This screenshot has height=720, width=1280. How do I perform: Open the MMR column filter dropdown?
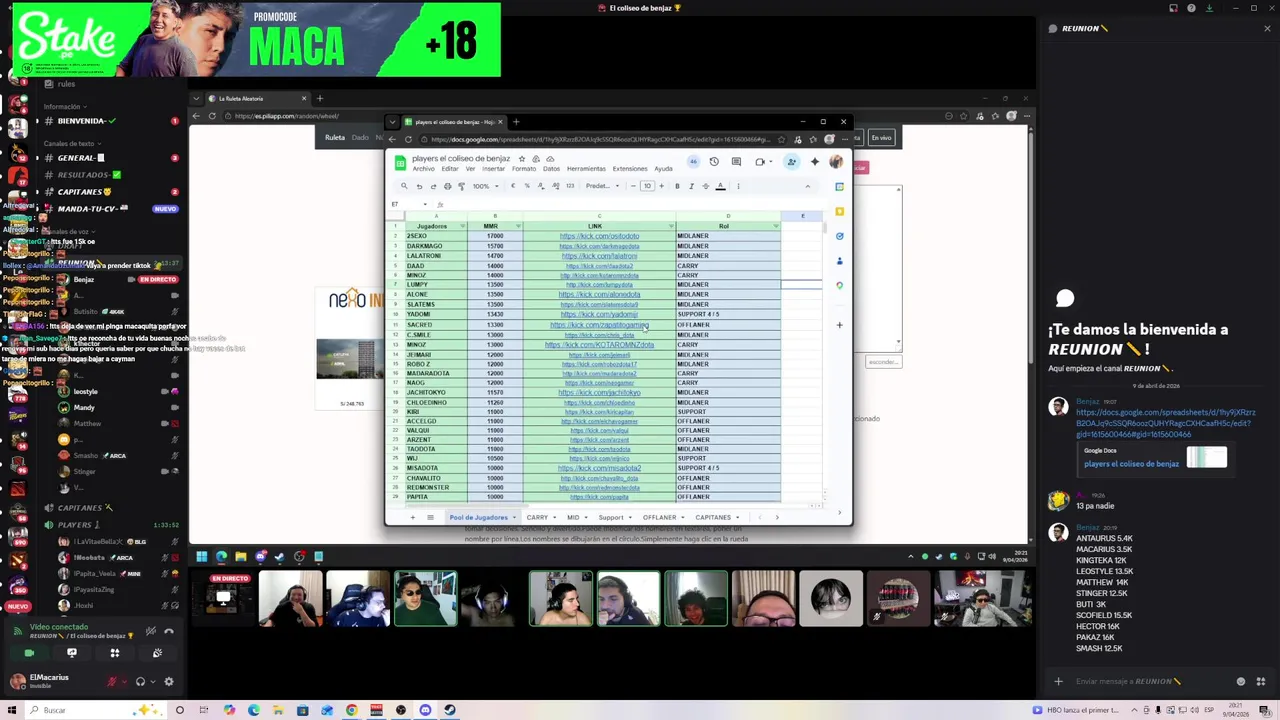[x=517, y=226]
